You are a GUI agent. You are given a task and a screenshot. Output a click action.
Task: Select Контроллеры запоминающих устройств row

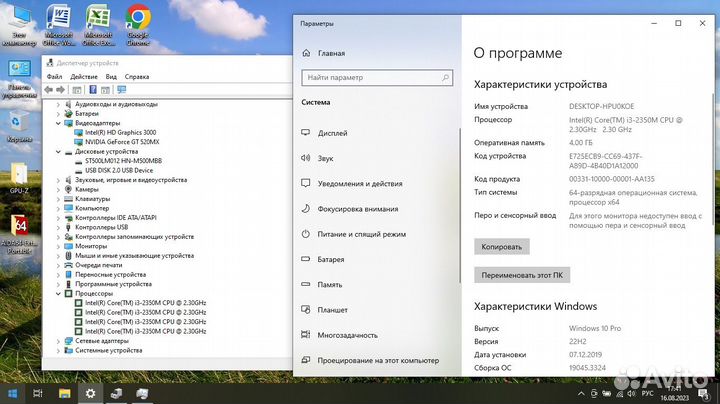coord(135,237)
